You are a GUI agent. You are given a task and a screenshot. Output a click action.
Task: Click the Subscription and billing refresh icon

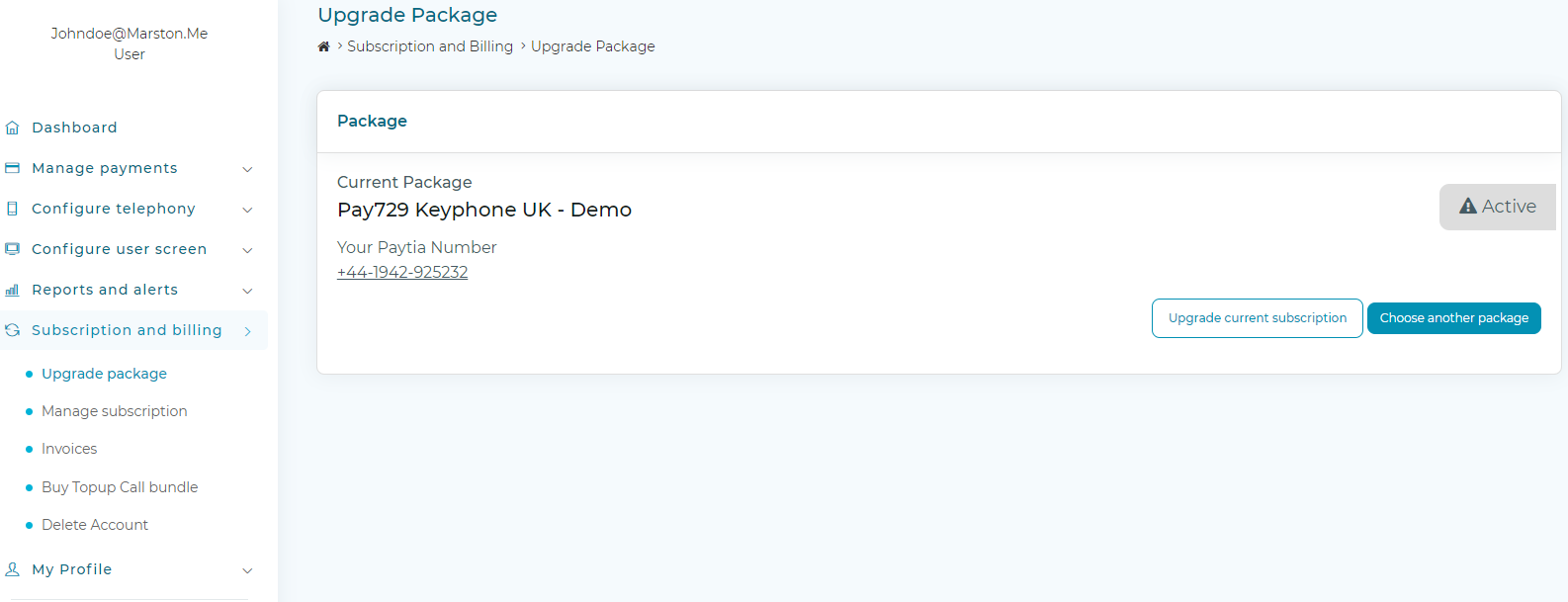click(12, 330)
